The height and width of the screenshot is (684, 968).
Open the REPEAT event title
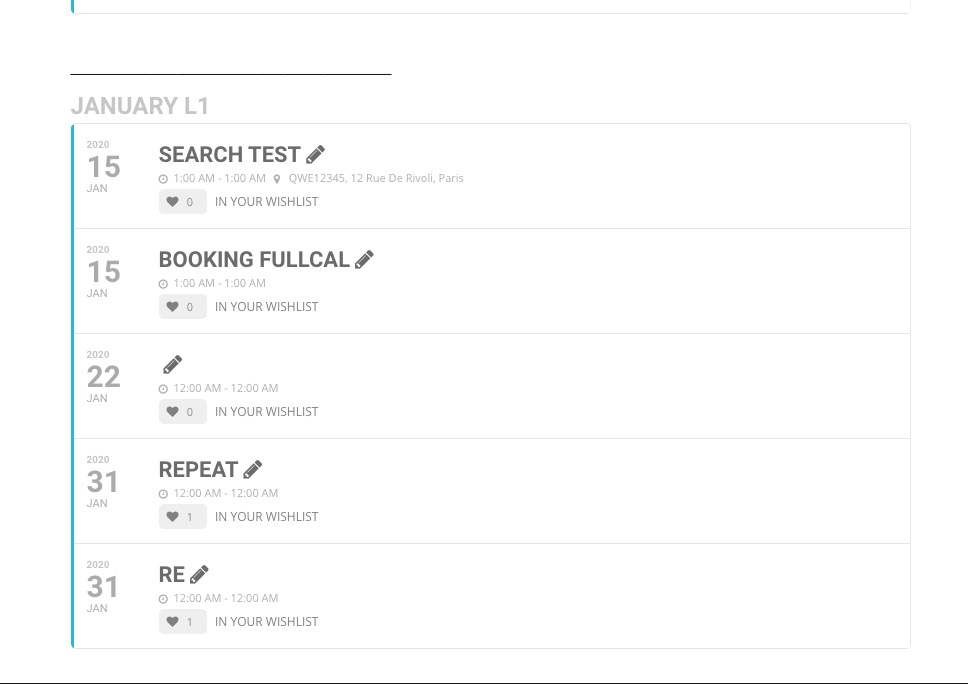click(198, 470)
